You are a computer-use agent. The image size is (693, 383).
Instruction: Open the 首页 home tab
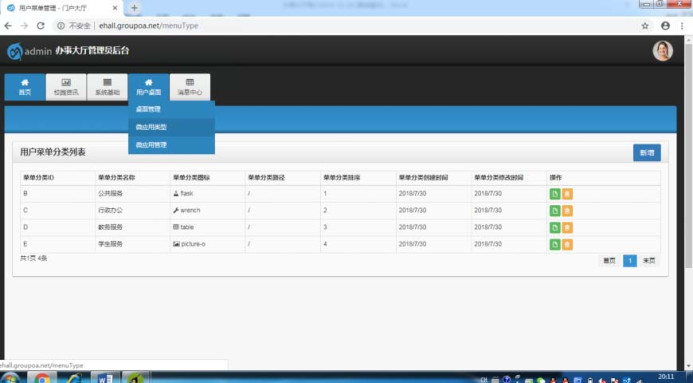[x=25, y=87]
